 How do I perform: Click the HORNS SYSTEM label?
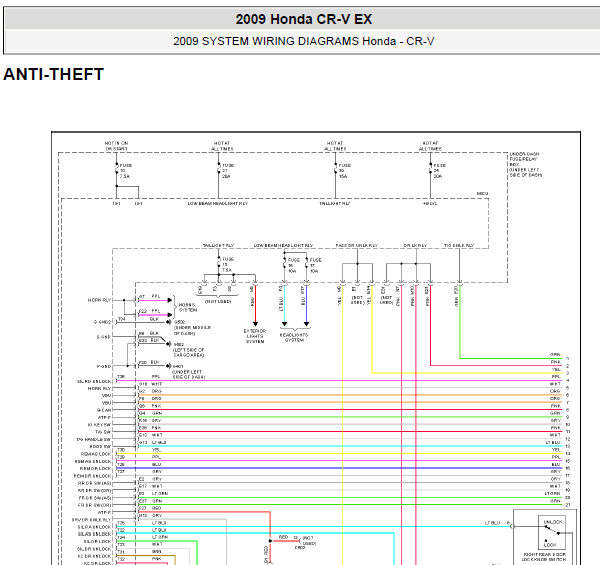point(188,308)
